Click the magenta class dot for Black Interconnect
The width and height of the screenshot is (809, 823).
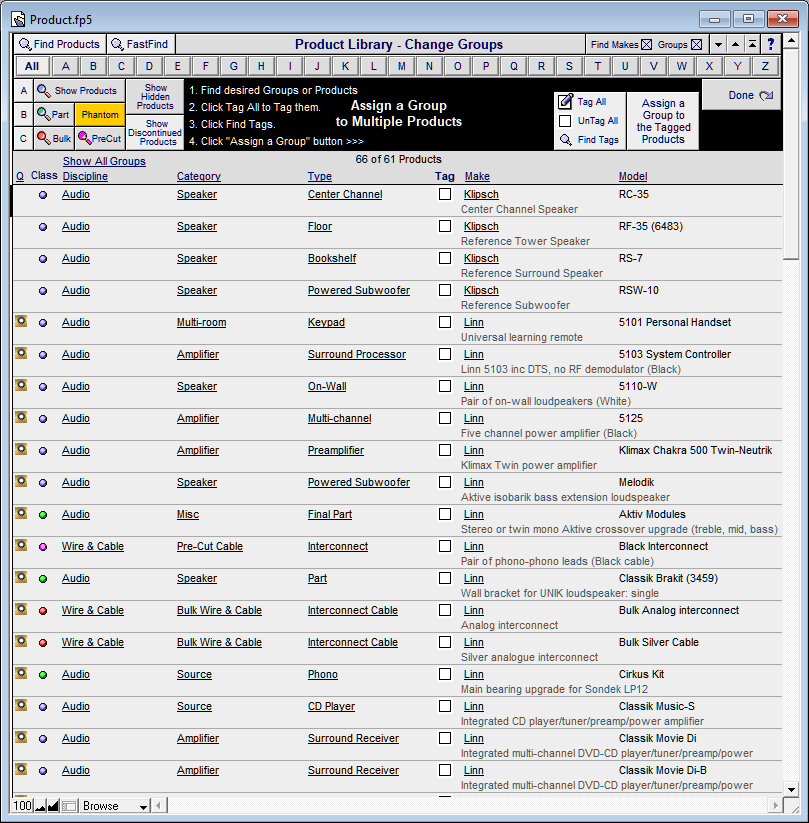pyautogui.click(x=43, y=547)
